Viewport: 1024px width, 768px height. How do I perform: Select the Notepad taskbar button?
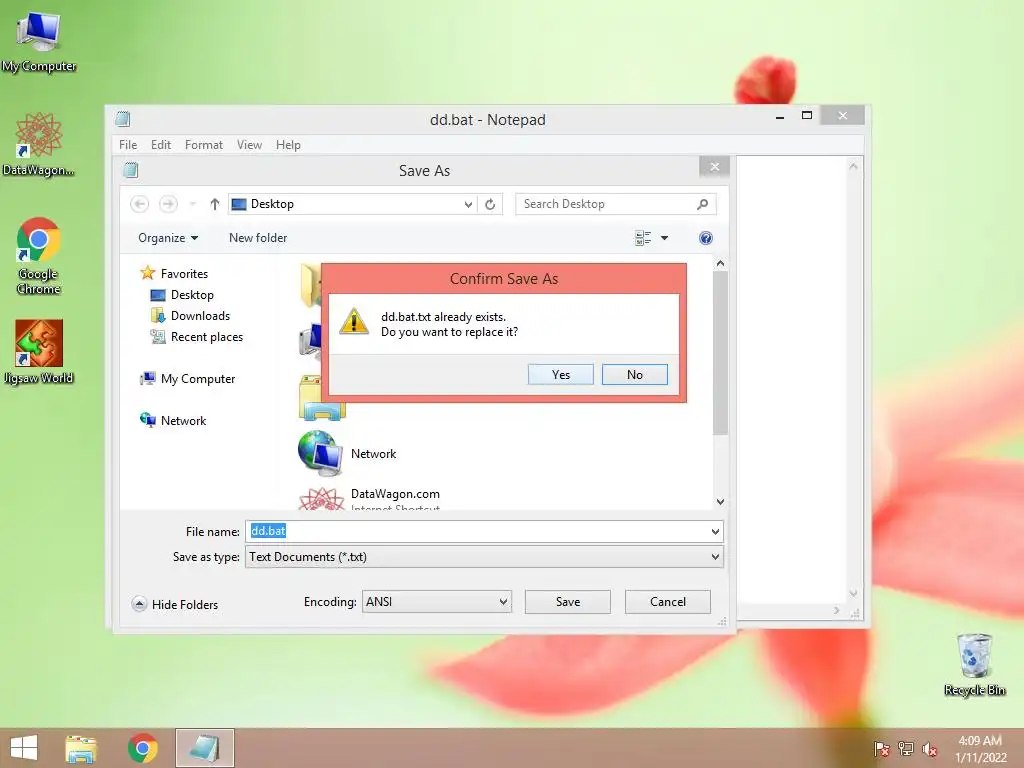[x=204, y=748]
